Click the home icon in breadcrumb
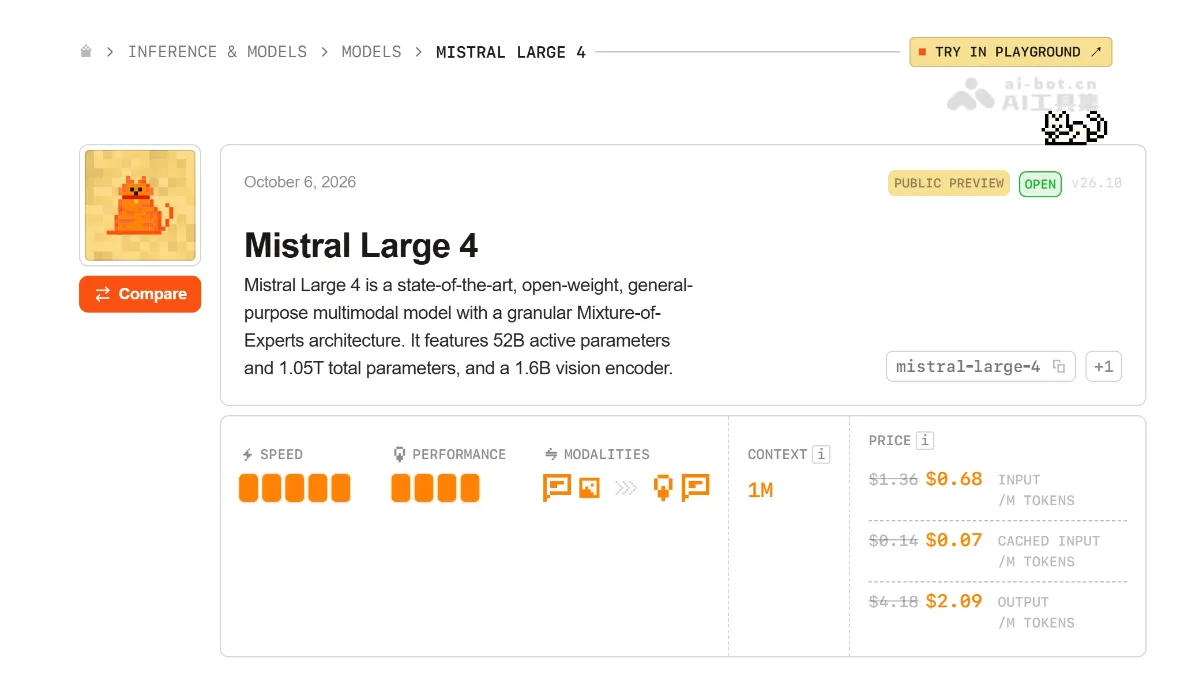The height and width of the screenshot is (675, 1200). pos(86,51)
